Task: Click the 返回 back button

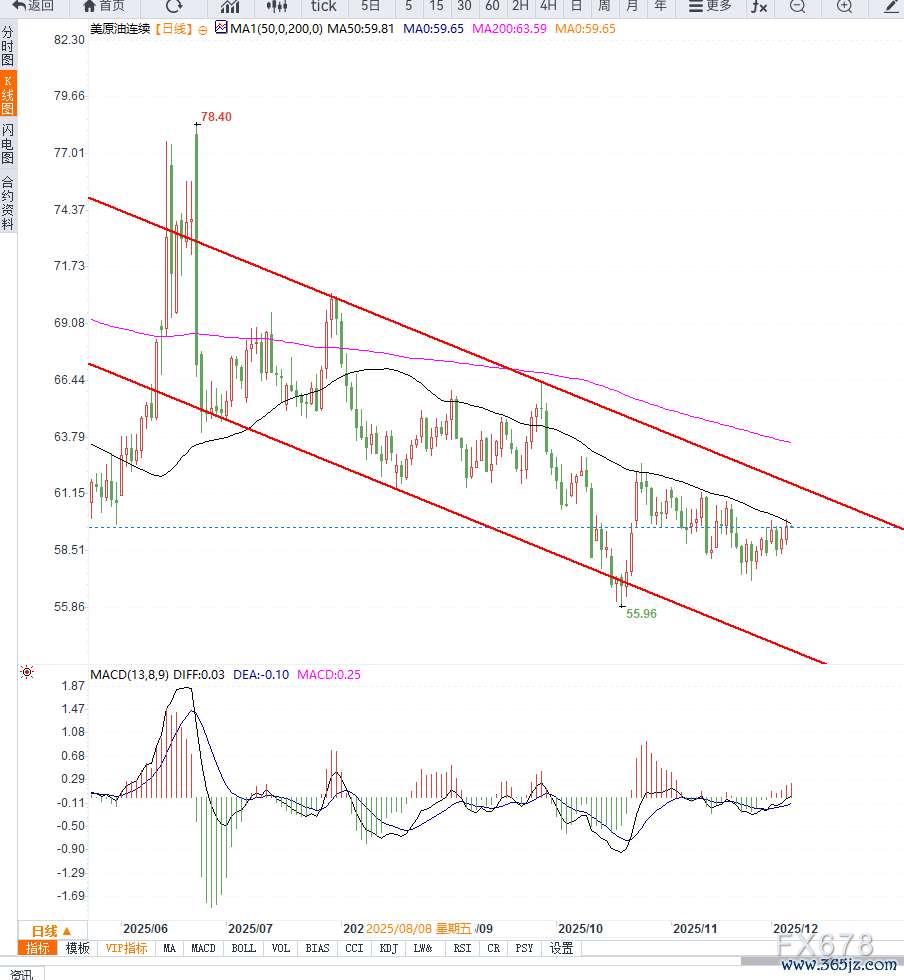Action: point(34,7)
